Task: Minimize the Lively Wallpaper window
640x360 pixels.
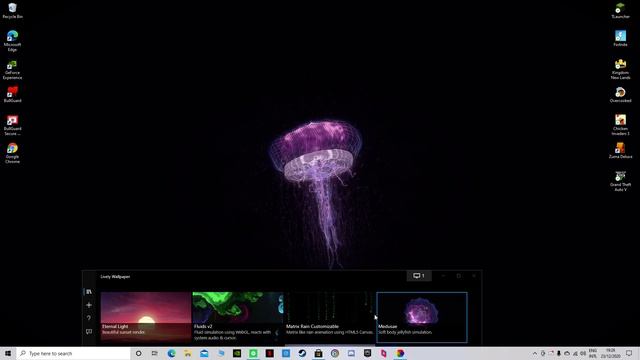Action: click(443, 276)
